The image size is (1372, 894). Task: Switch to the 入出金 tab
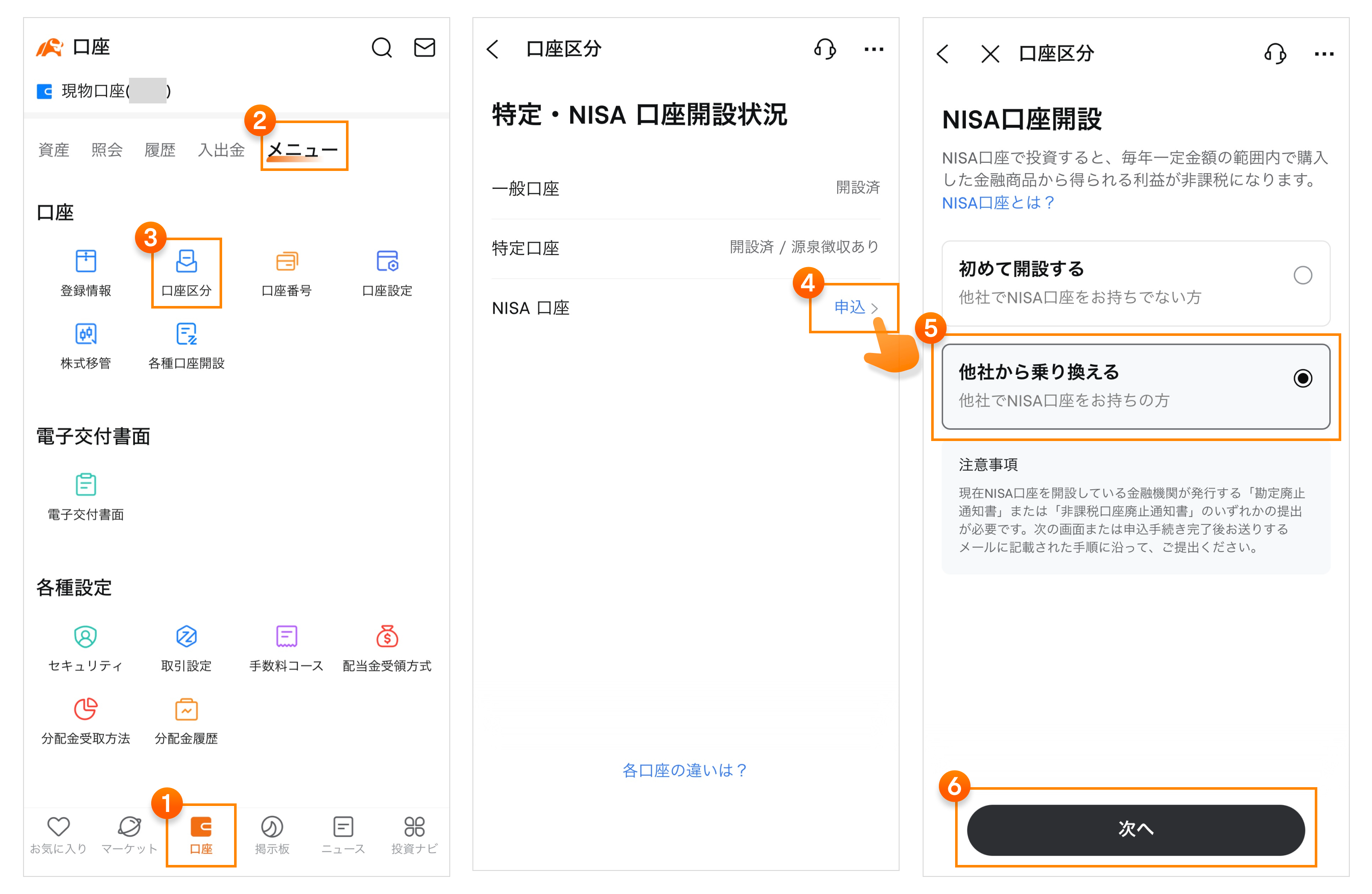click(x=221, y=150)
